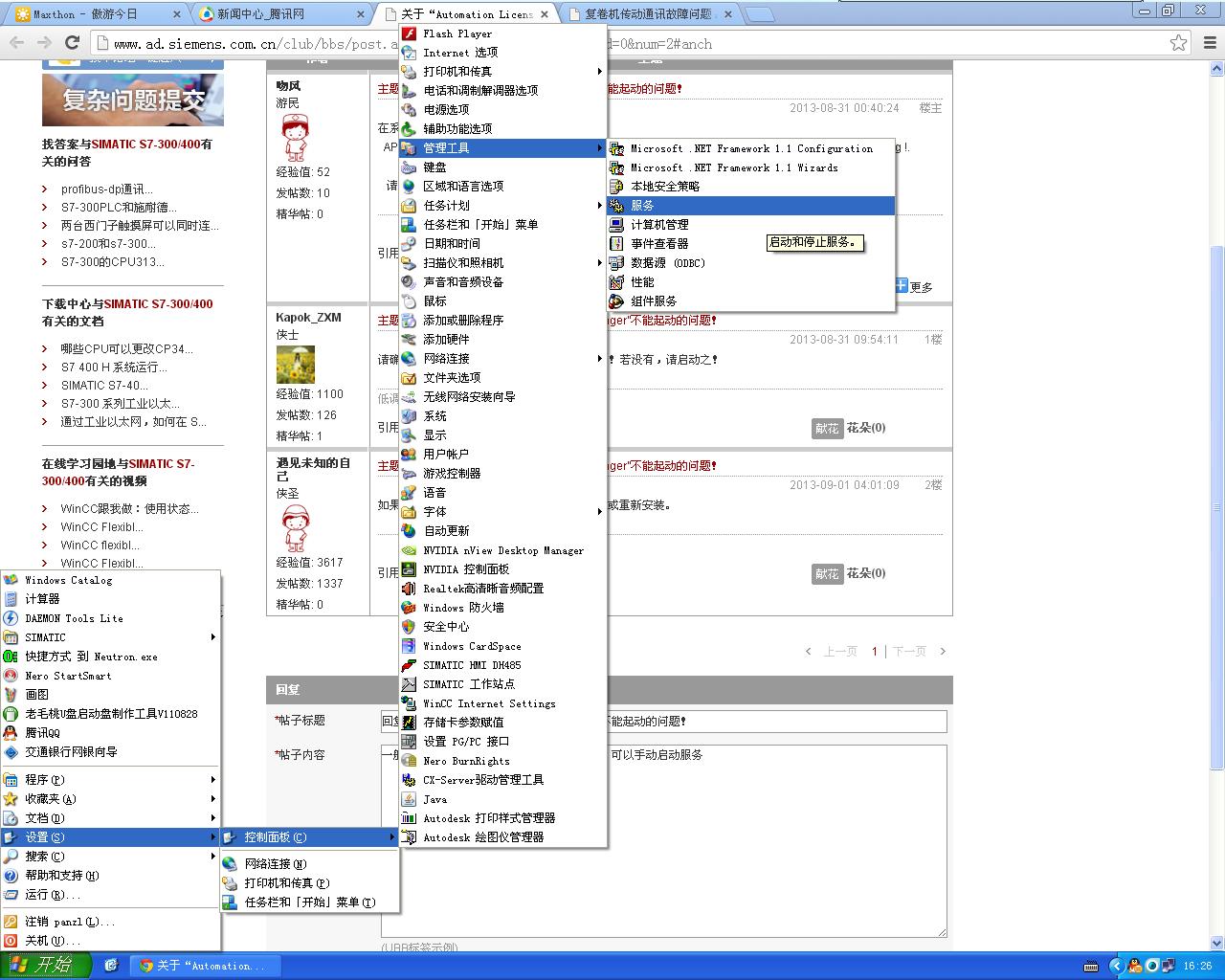Screen dimensions: 1225x980
Task: Click the 计算机管理 icon
Action: pyautogui.click(x=616, y=225)
